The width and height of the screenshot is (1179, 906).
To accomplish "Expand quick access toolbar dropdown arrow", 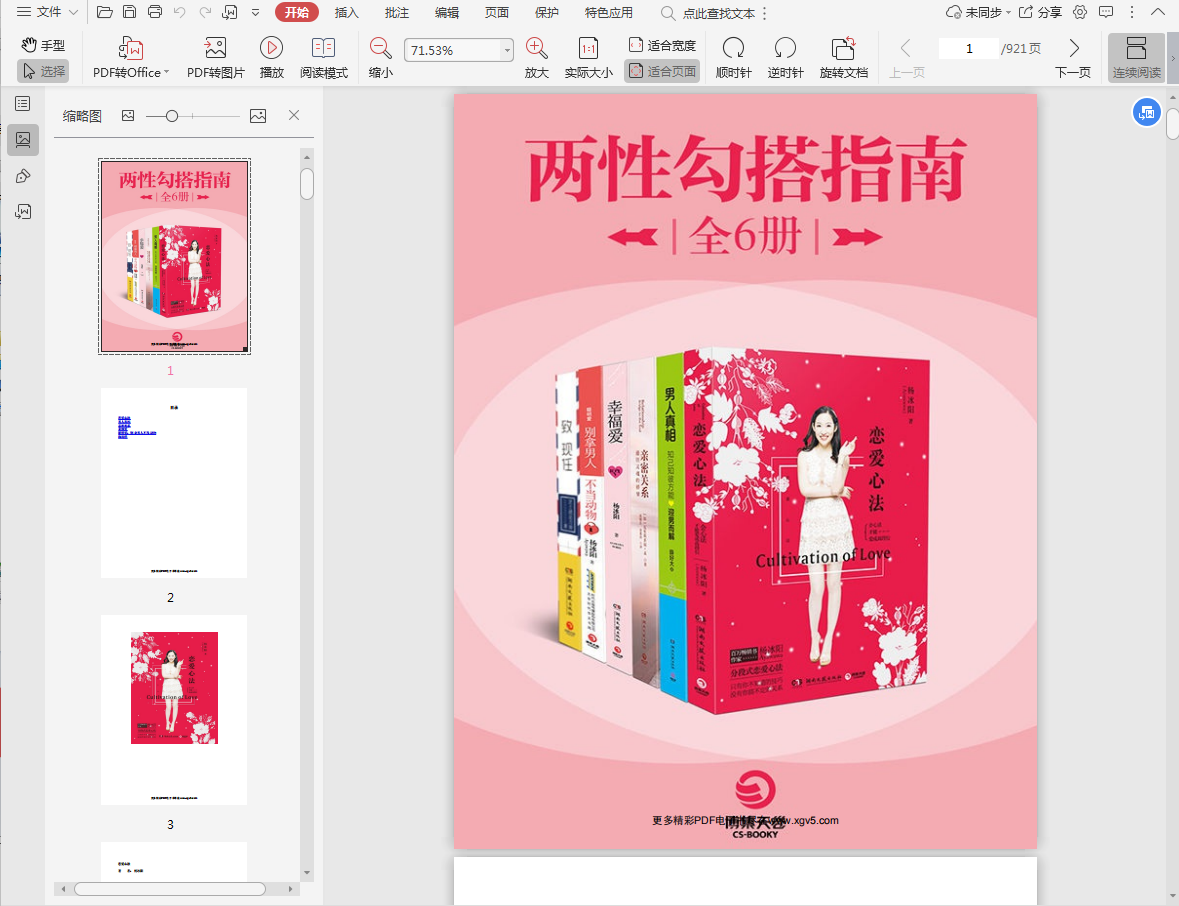I will click(x=256, y=12).
